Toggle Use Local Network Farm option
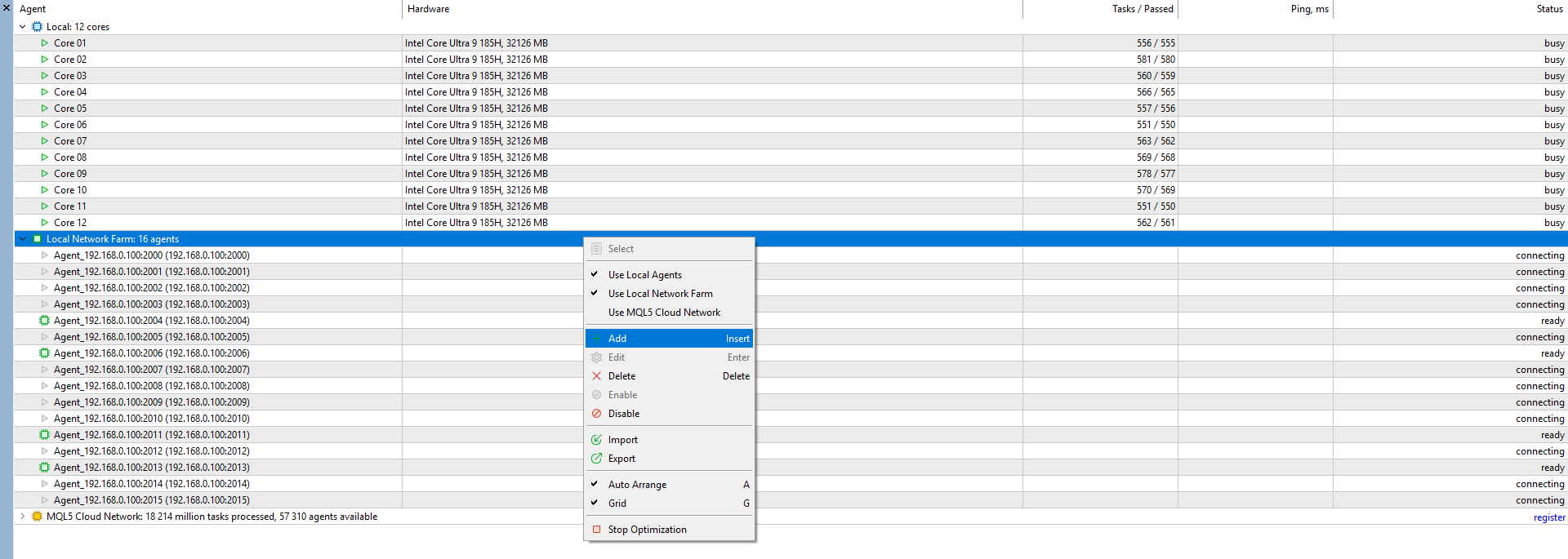The width and height of the screenshot is (1568, 559). click(670, 294)
